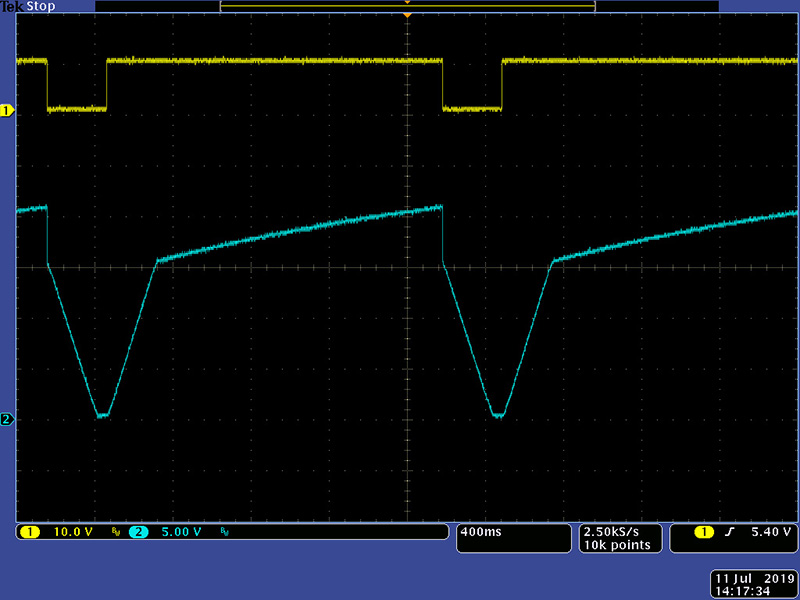Image resolution: width=800 pixels, height=600 pixels.
Task: Select the 10.0 V channel 1 scale
Action: (x=74, y=532)
